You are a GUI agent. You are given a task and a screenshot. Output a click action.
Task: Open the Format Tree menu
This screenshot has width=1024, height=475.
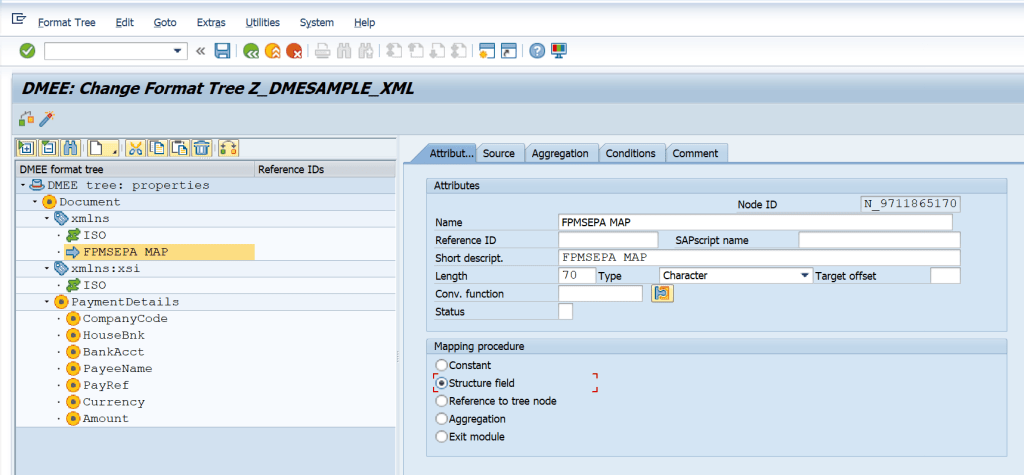pyautogui.click(x=67, y=22)
